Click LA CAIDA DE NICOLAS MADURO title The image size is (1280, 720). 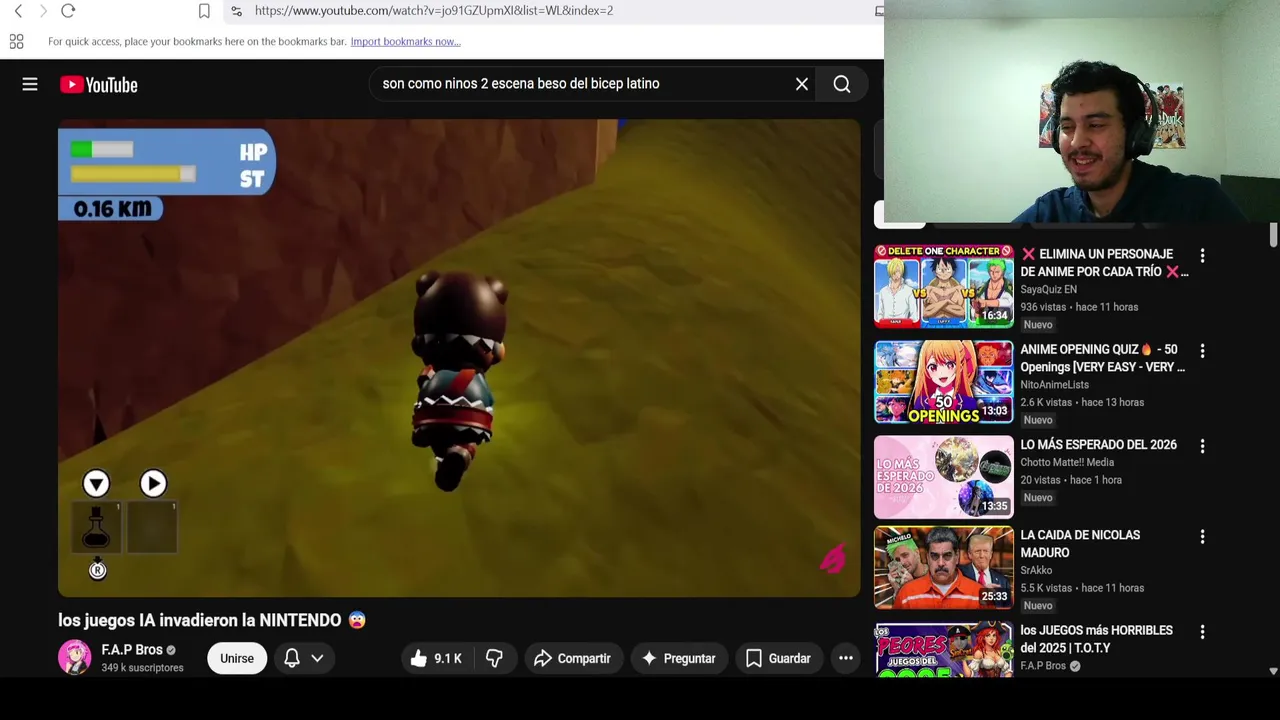[x=1080, y=543]
